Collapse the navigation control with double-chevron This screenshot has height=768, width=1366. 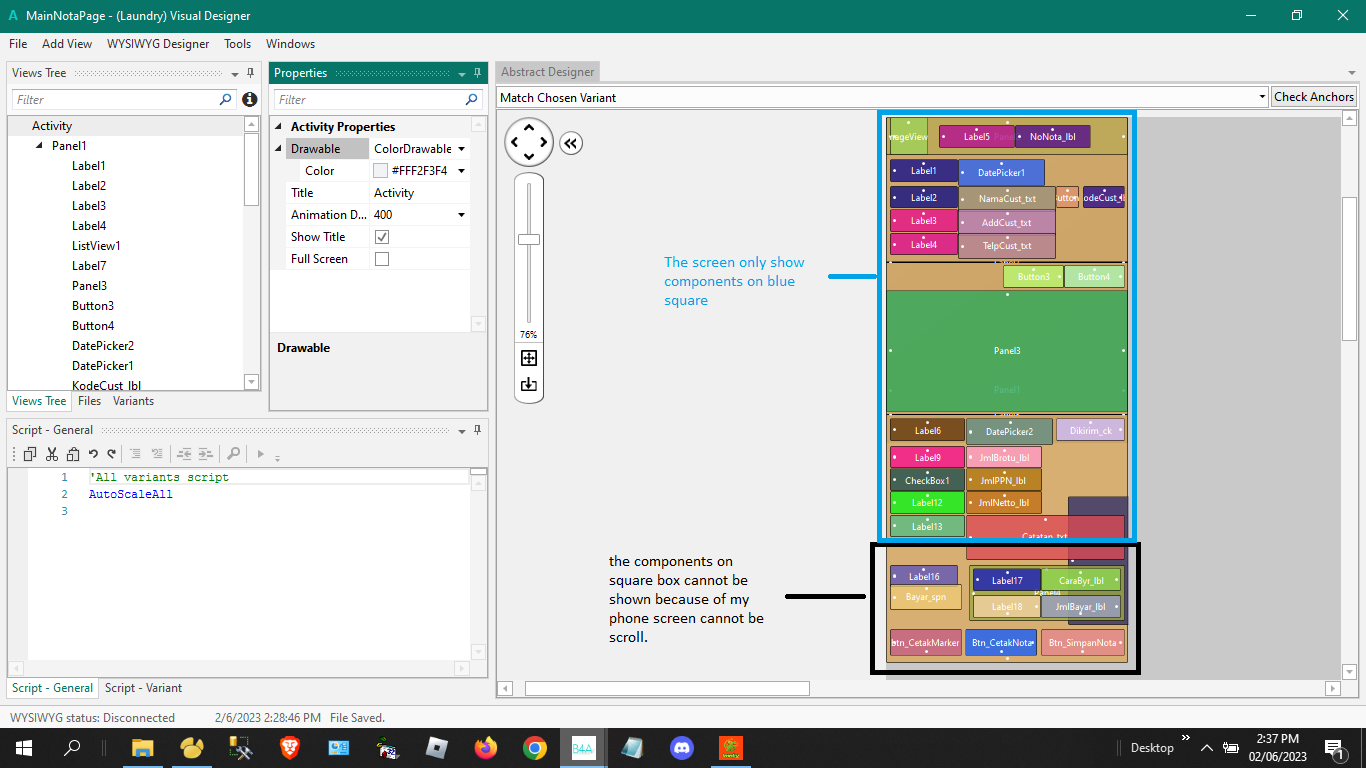click(571, 143)
